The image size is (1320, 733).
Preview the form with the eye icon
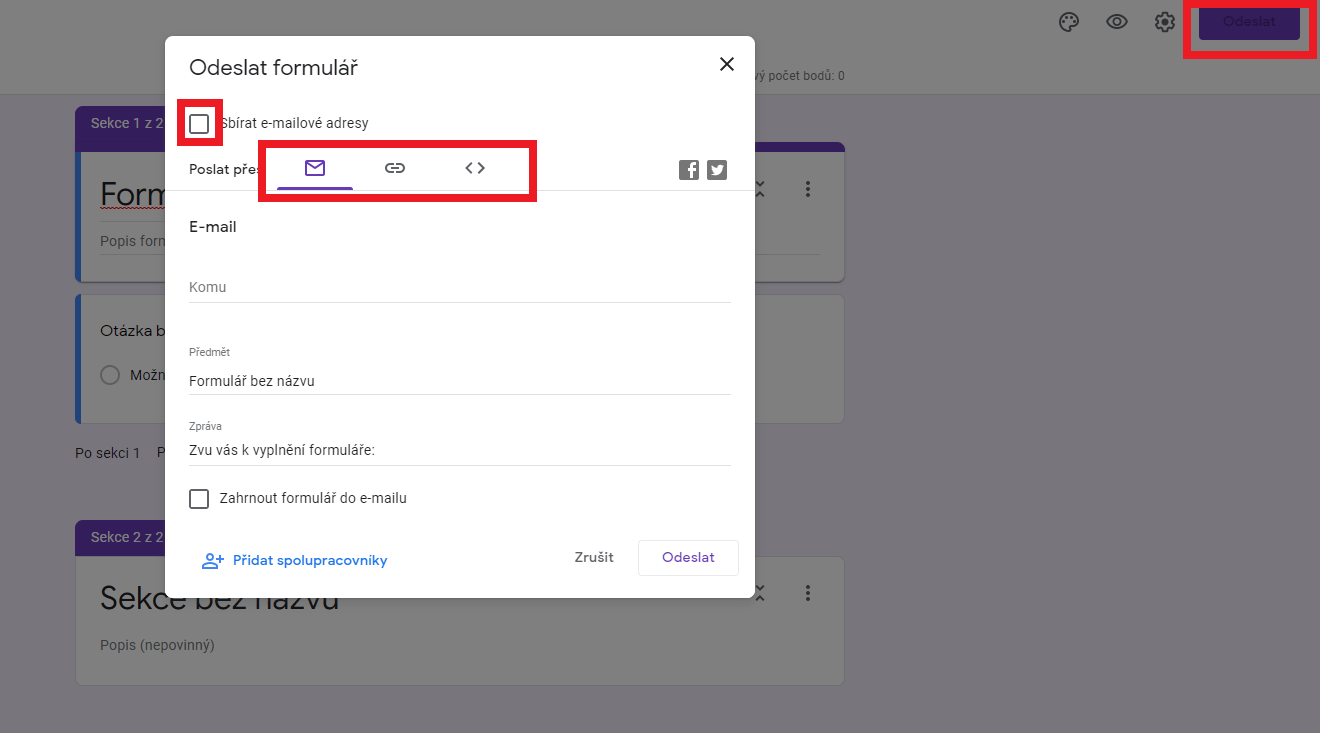1117,22
